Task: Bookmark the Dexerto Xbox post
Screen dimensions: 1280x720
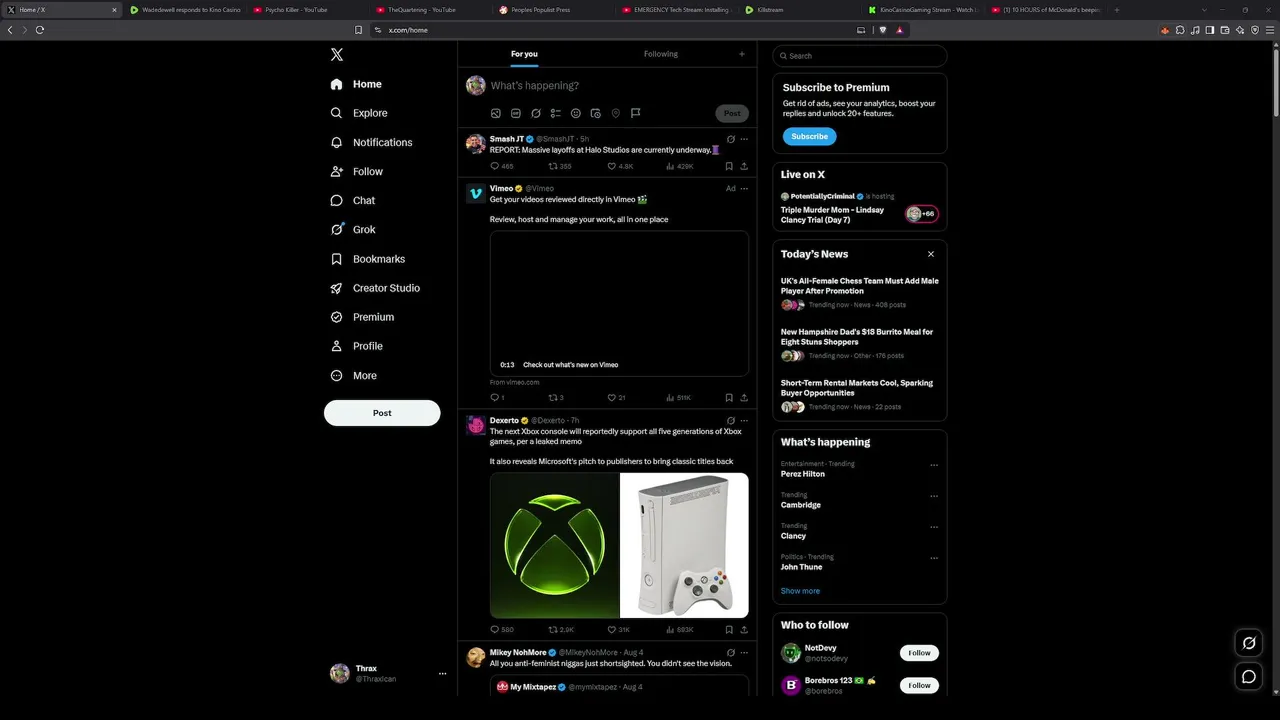Action: (729, 630)
